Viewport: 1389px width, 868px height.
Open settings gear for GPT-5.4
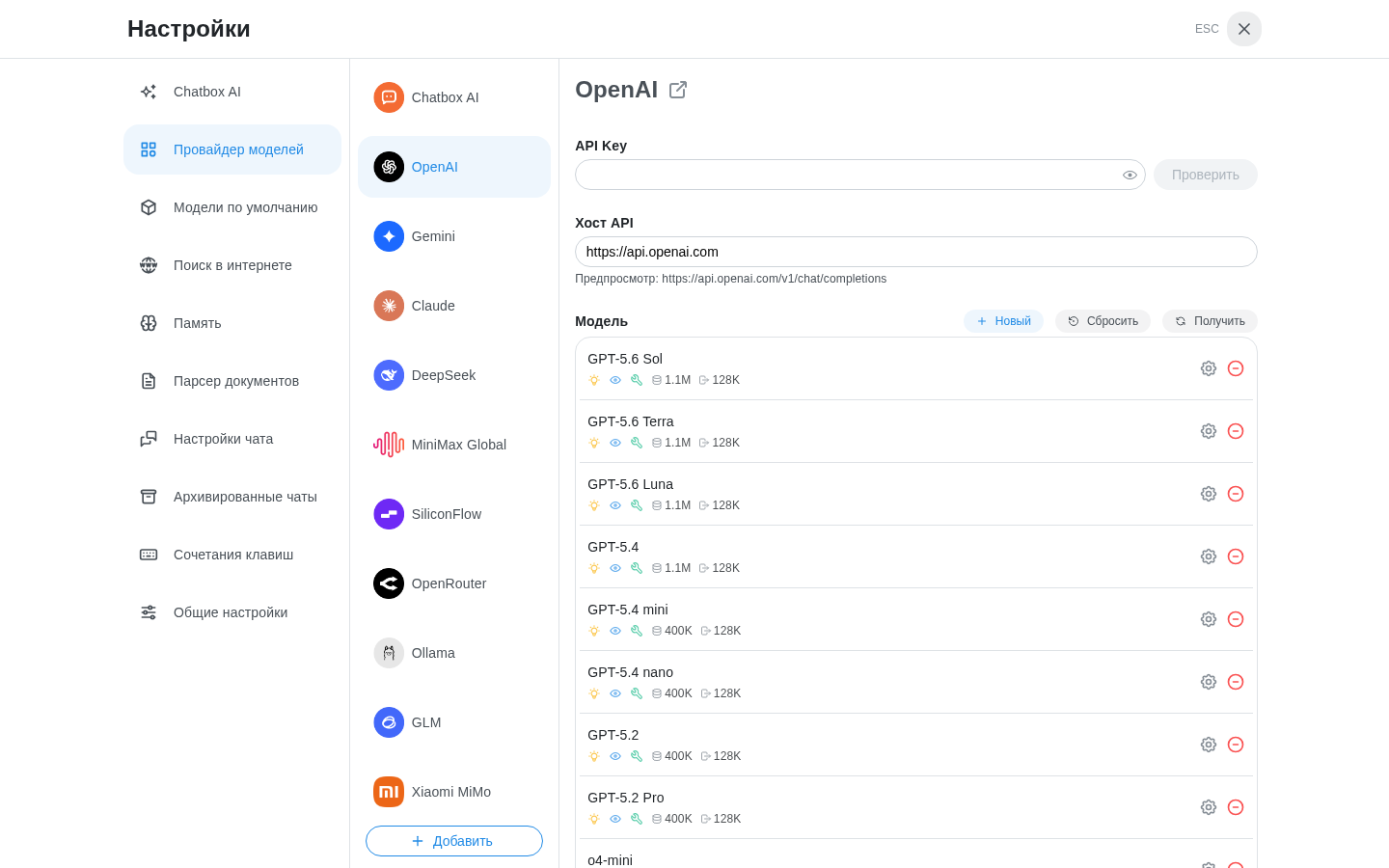tap(1209, 556)
